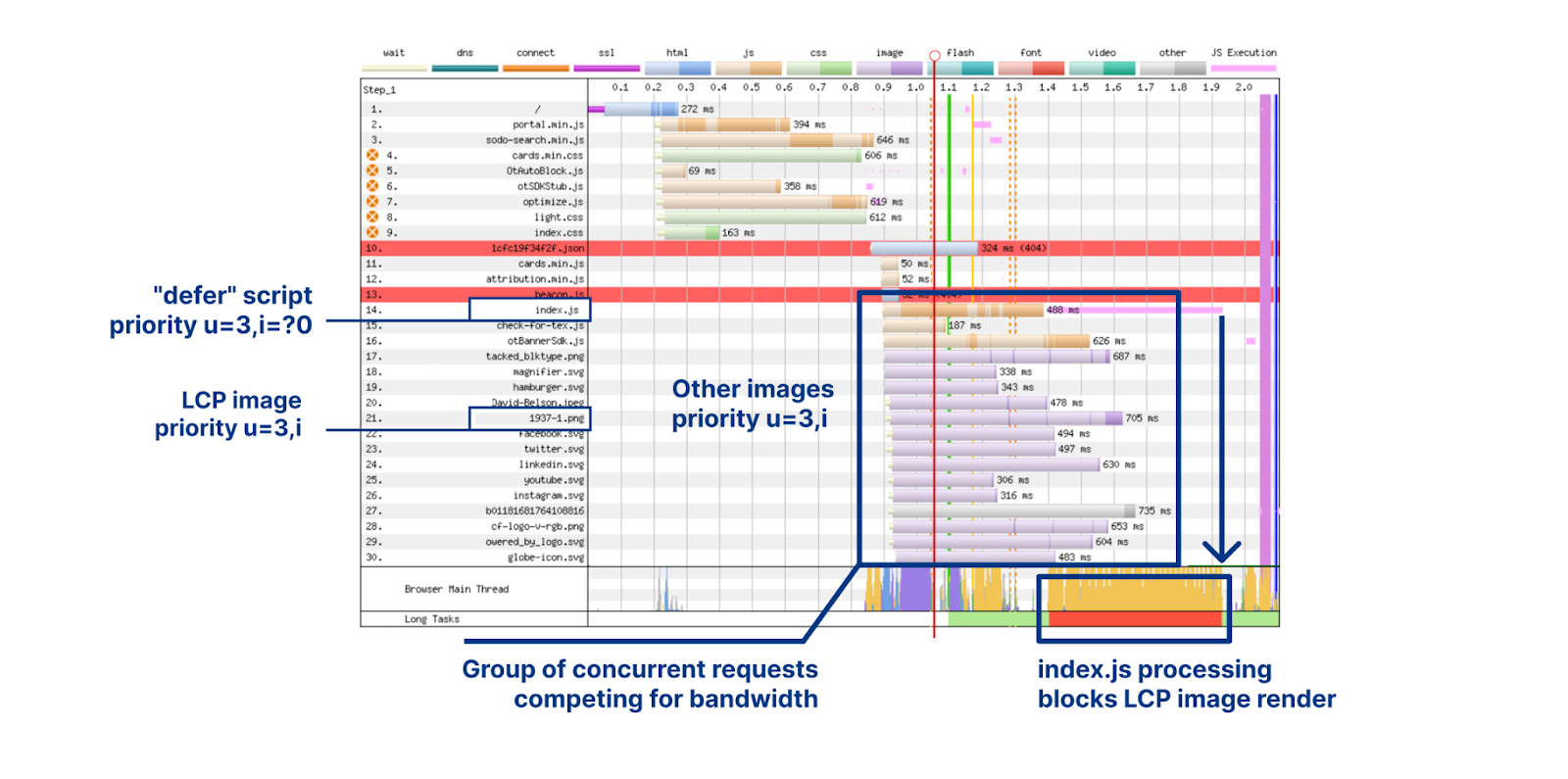
Task: Select the owered_by_logo.svg request
Action: (534, 542)
